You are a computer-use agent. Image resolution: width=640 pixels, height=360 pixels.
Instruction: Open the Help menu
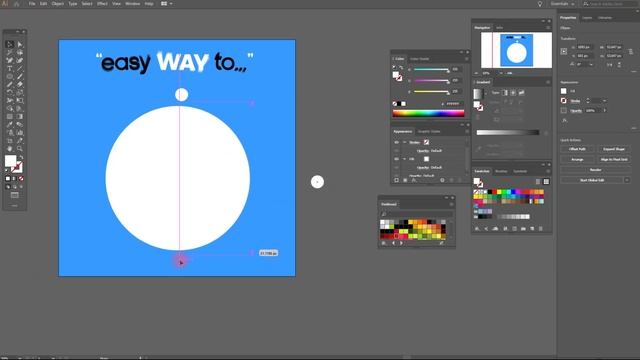click(149, 4)
